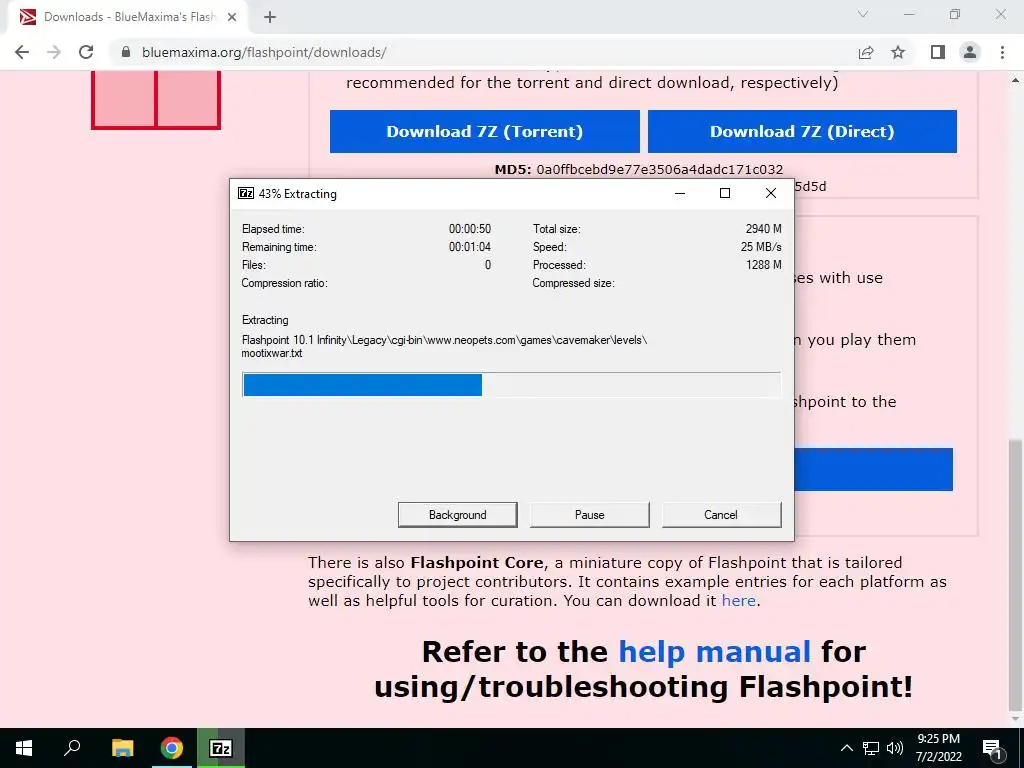Reload the Downloads page
Screen dimensions: 1024x768
pos(86,52)
